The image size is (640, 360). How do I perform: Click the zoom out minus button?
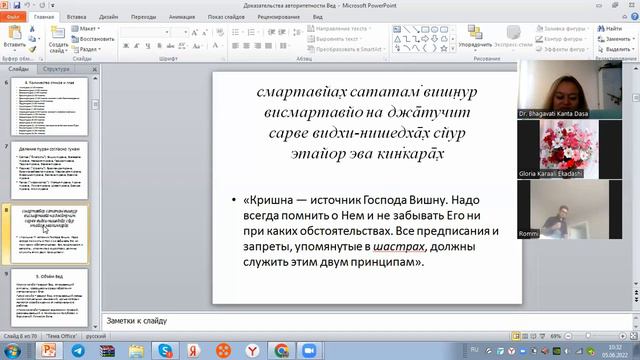click(568, 336)
